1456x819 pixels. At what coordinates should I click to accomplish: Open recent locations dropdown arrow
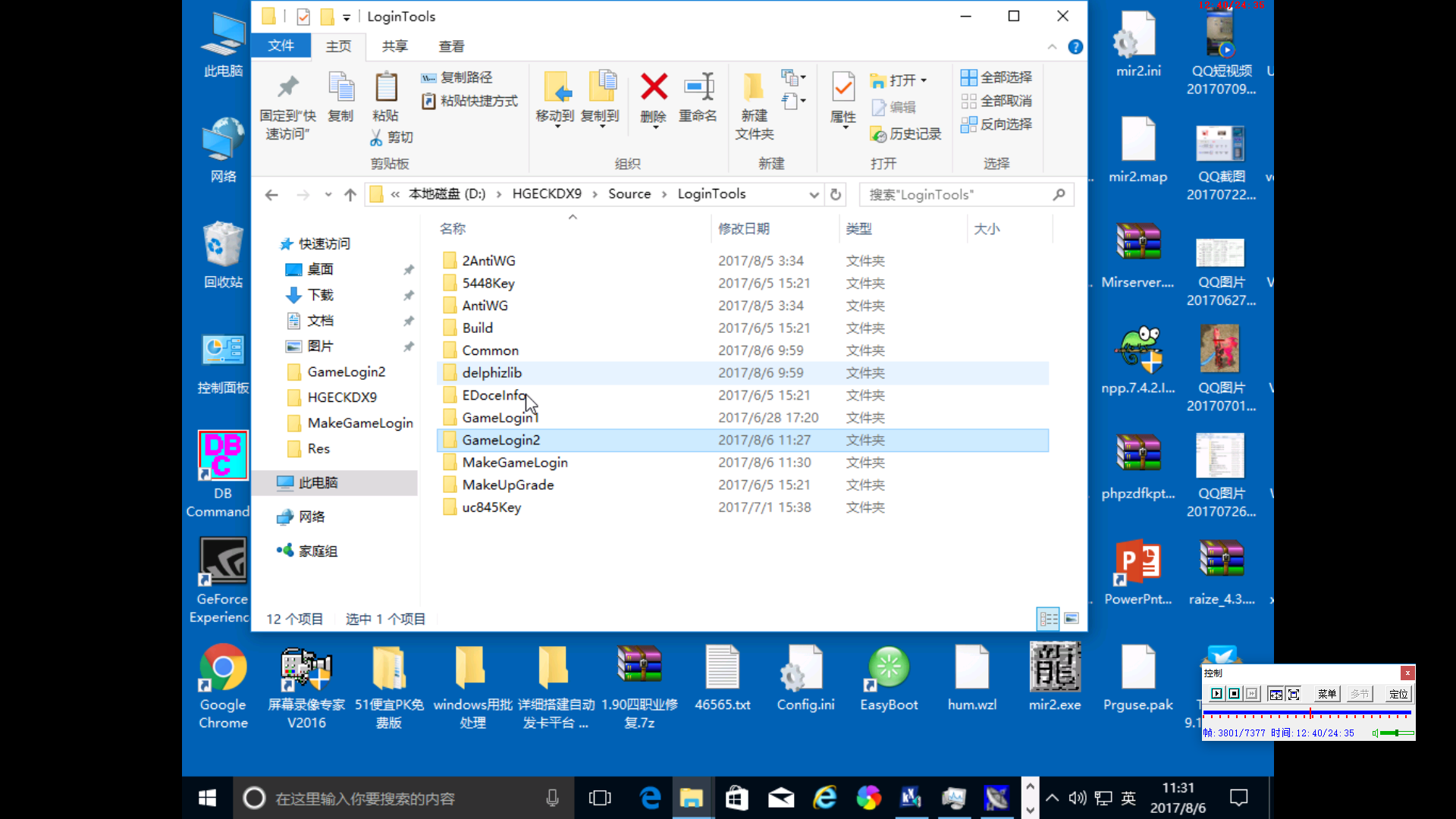click(x=328, y=195)
